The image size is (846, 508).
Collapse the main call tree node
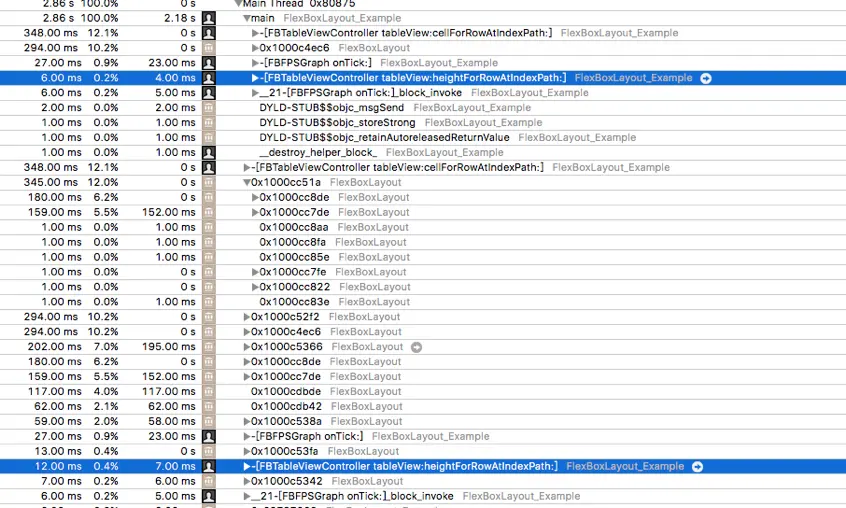point(247,18)
